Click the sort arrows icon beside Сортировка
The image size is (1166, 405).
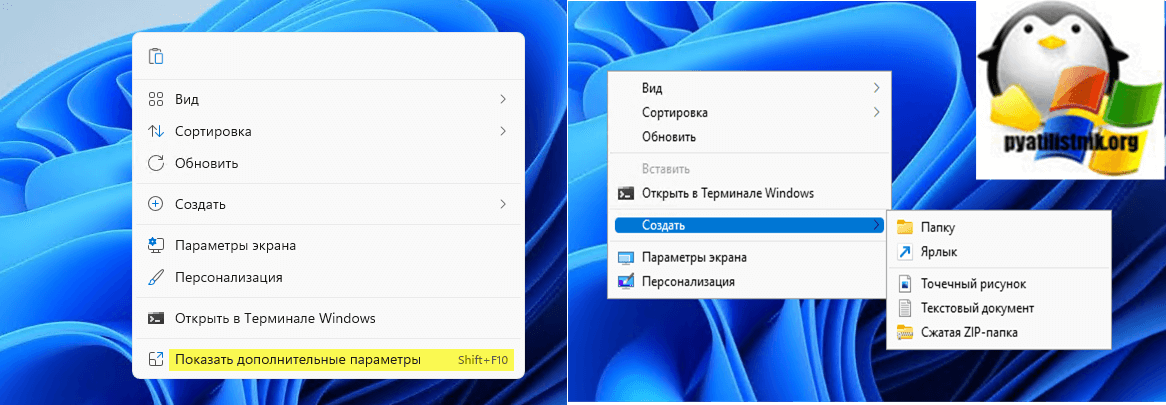click(x=155, y=131)
